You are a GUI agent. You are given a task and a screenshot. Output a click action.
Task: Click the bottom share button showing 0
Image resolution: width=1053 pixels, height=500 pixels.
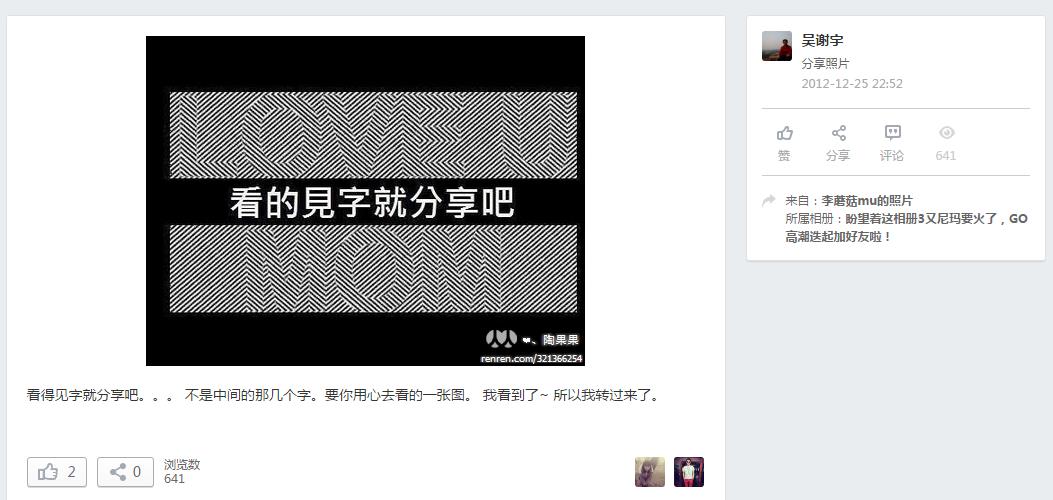pyautogui.click(x=125, y=472)
